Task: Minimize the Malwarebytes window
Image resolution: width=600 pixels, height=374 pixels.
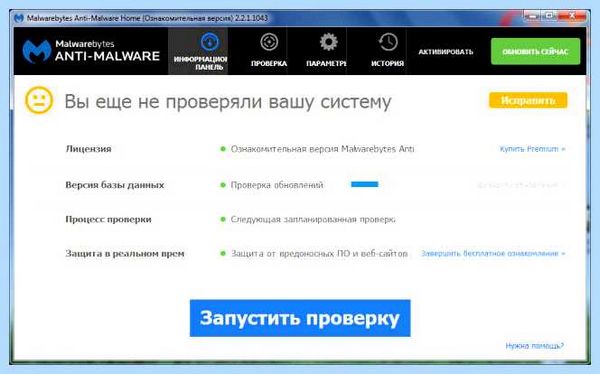Action: pyautogui.click(x=531, y=16)
